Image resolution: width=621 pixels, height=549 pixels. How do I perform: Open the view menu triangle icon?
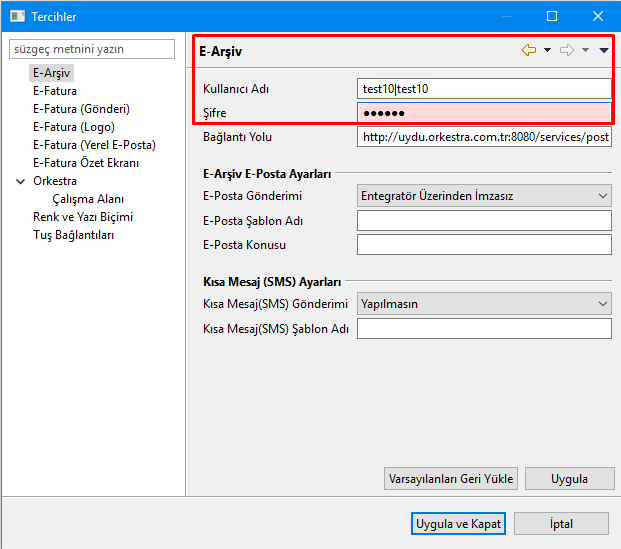tap(604, 50)
